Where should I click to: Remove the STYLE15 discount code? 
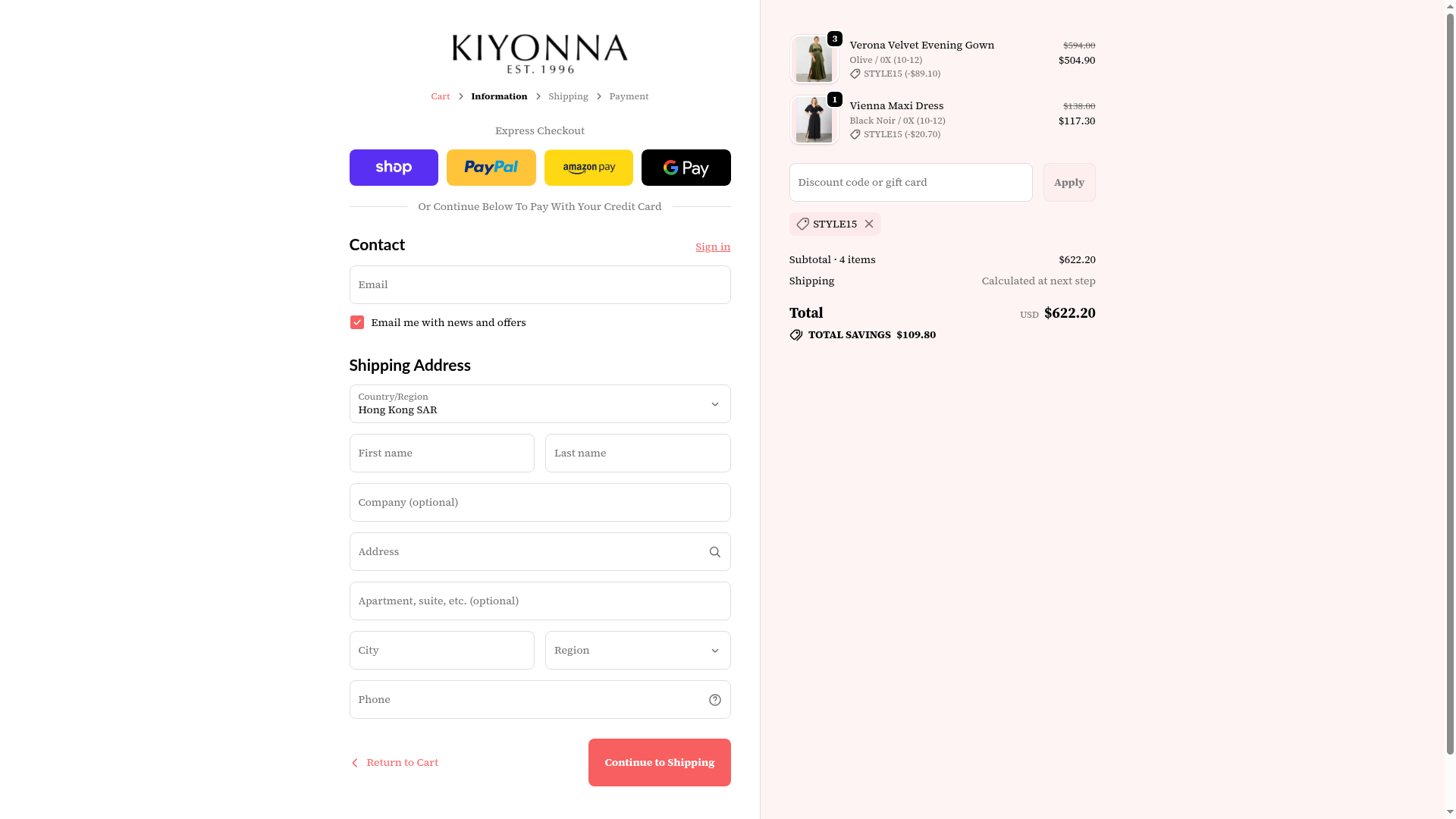[x=869, y=224]
